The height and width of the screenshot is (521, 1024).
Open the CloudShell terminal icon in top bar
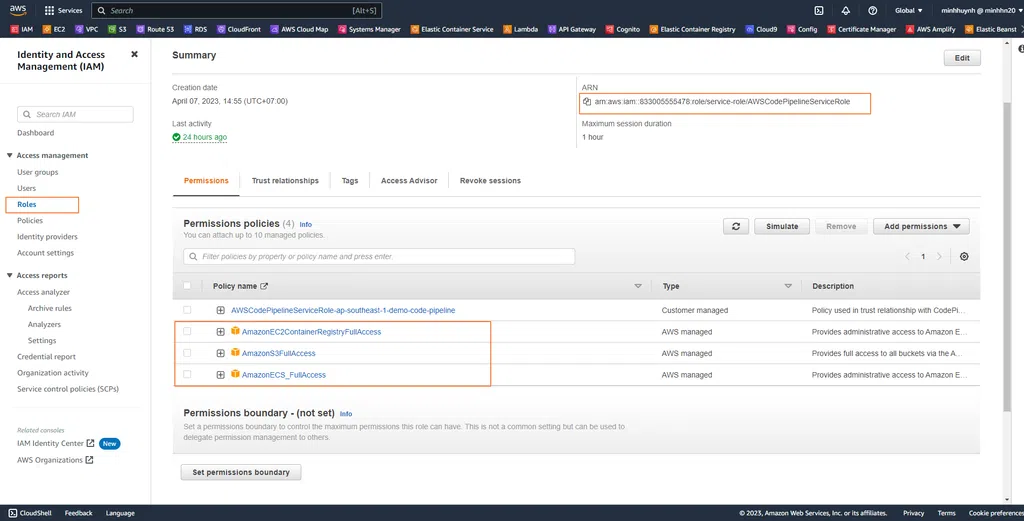click(x=819, y=11)
